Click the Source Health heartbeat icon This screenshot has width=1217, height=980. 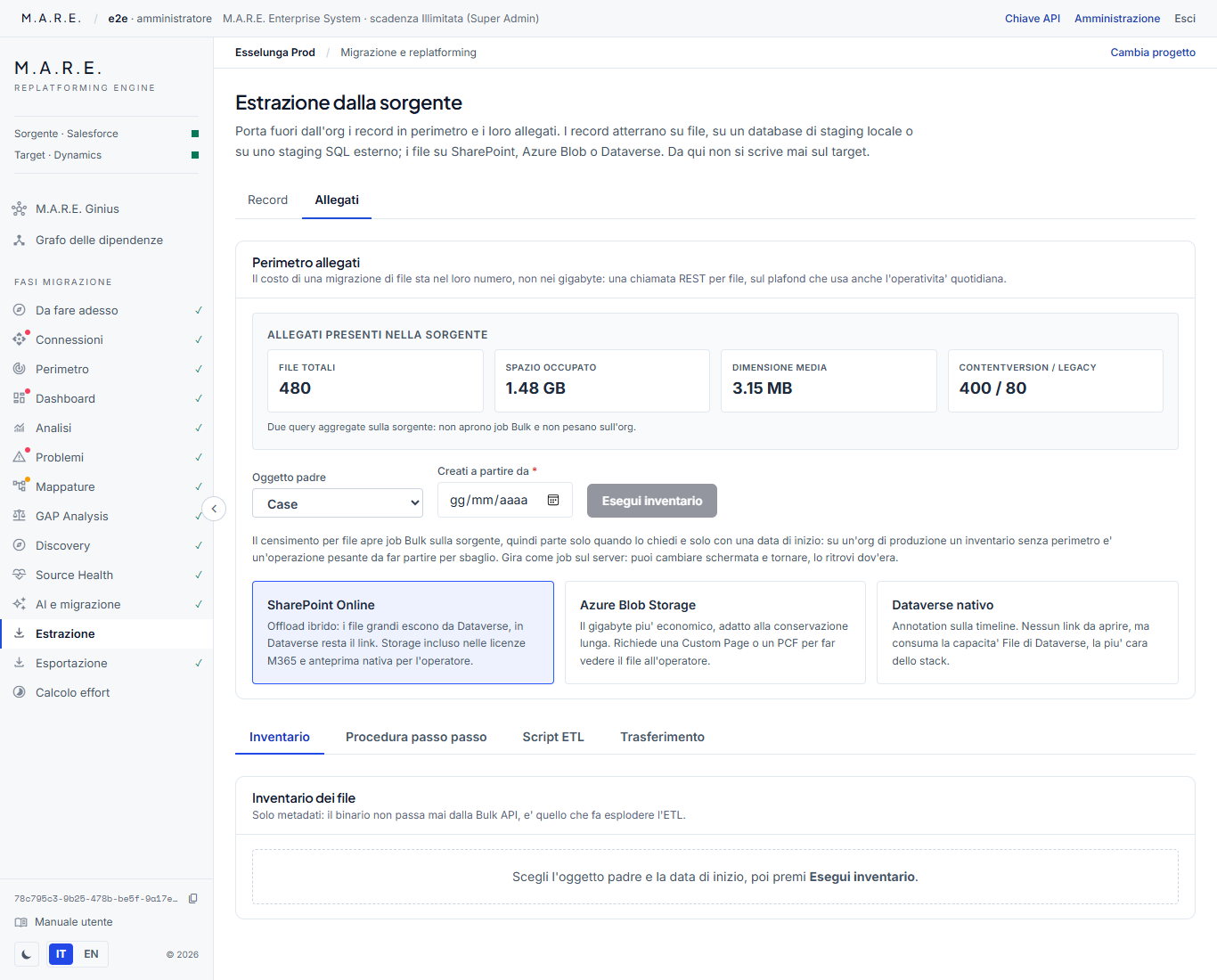(19, 576)
